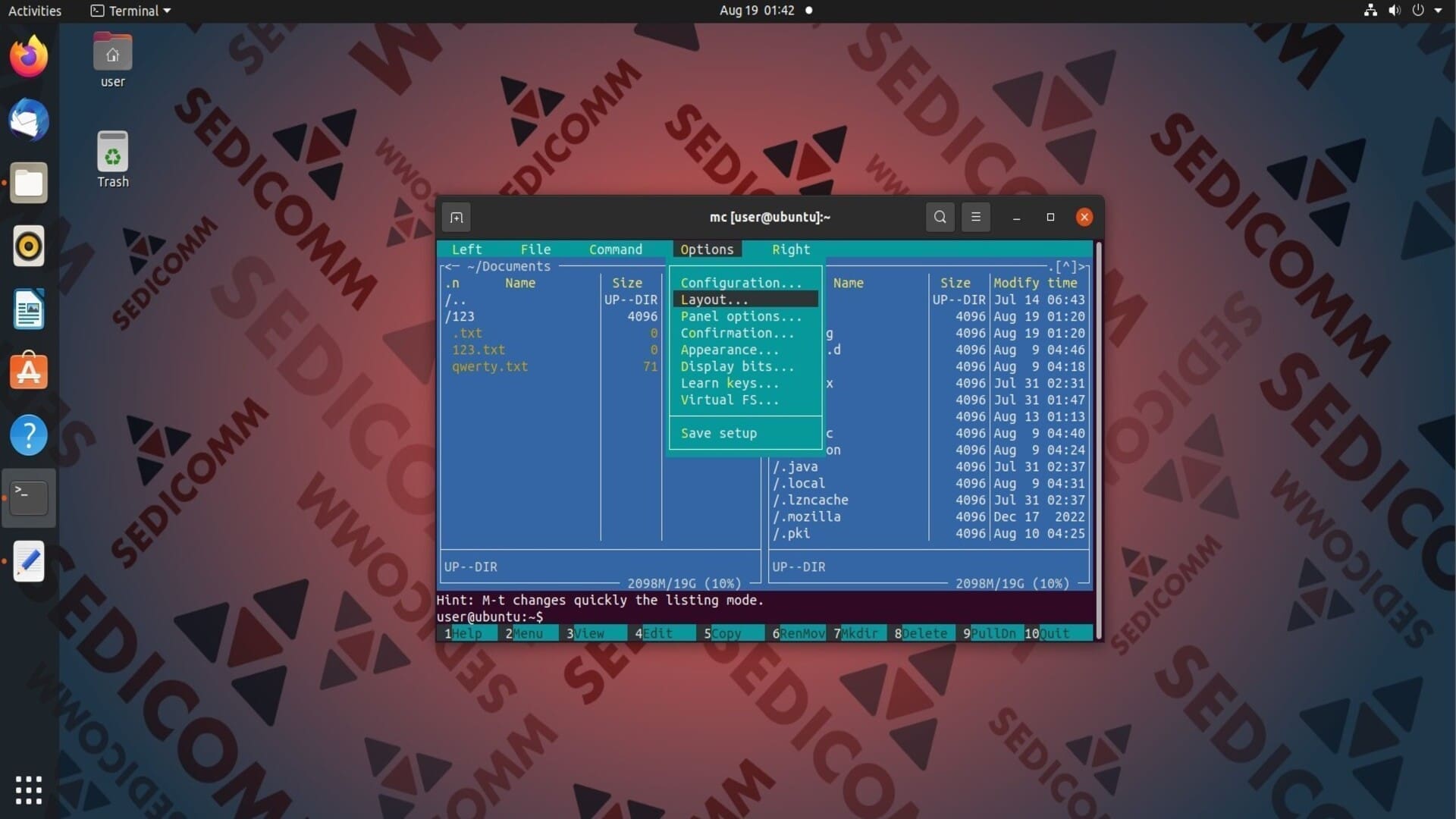1456x819 pixels.
Task: Launch Thunderbird mail from the dock
Action: pyautogui.click(x=29, y=120)
